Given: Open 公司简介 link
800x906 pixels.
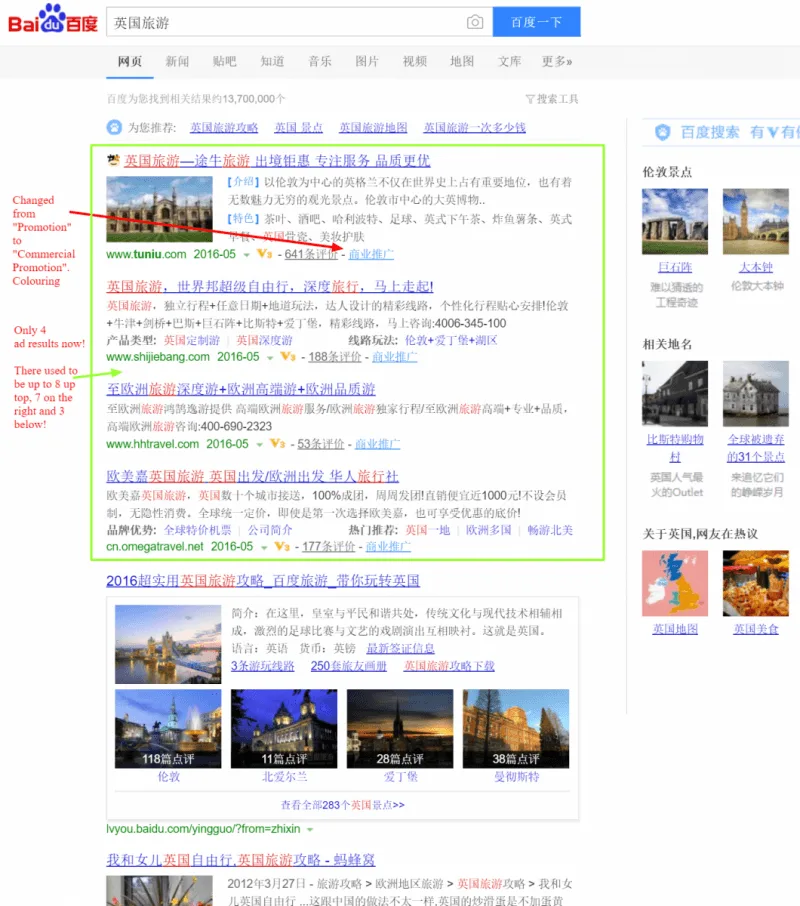Looking at the screenshot, I should 270,530.
